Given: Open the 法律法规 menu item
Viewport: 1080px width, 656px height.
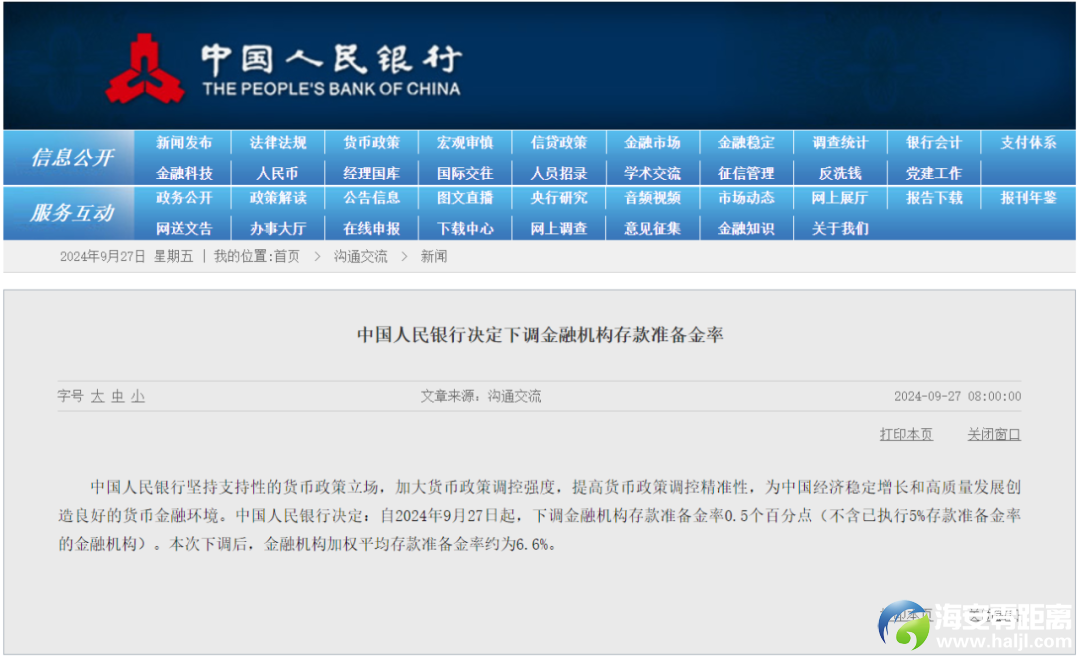Looking at the screenshot, I should point(278,143).
